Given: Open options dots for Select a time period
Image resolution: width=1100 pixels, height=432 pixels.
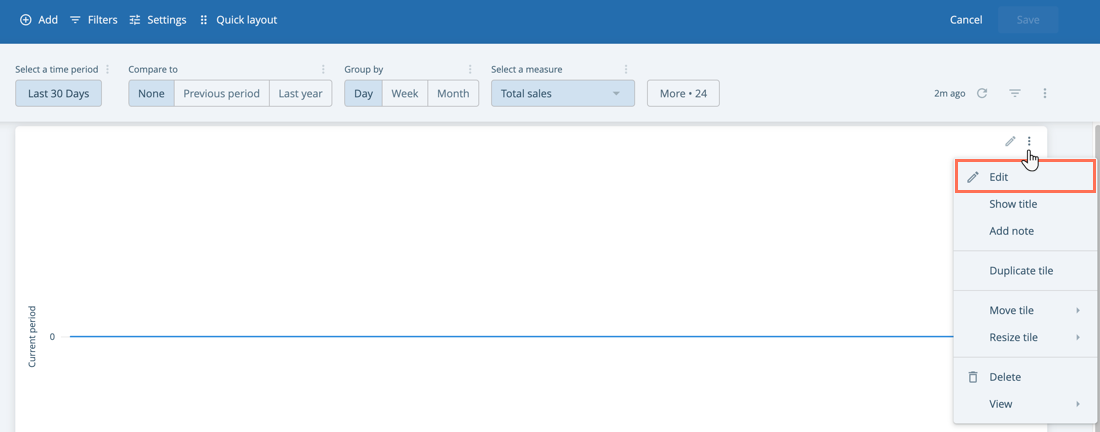Looking at the screenshot, I should pos(107,69).
